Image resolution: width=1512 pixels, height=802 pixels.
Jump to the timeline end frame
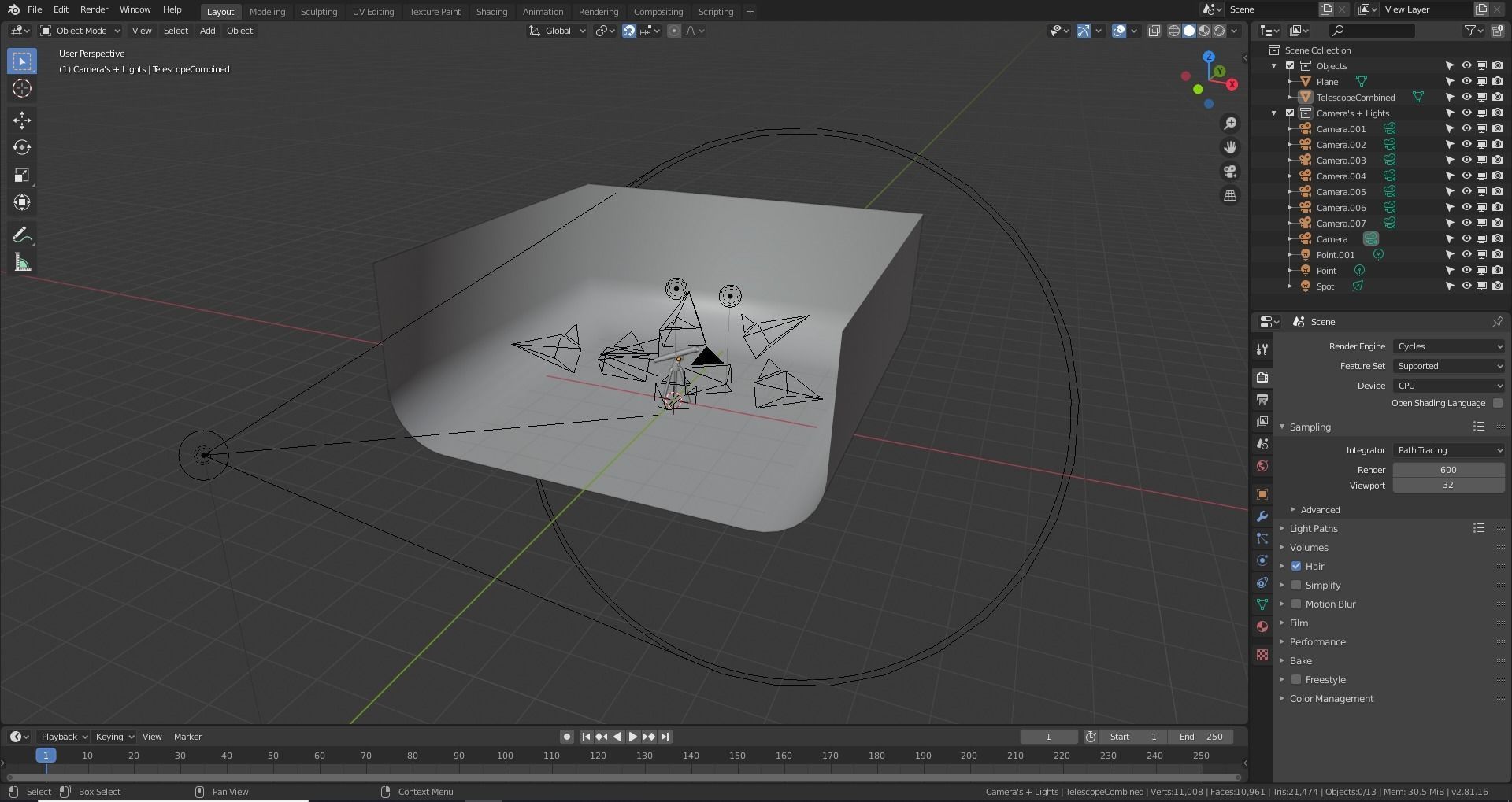(x=665, y=737)
